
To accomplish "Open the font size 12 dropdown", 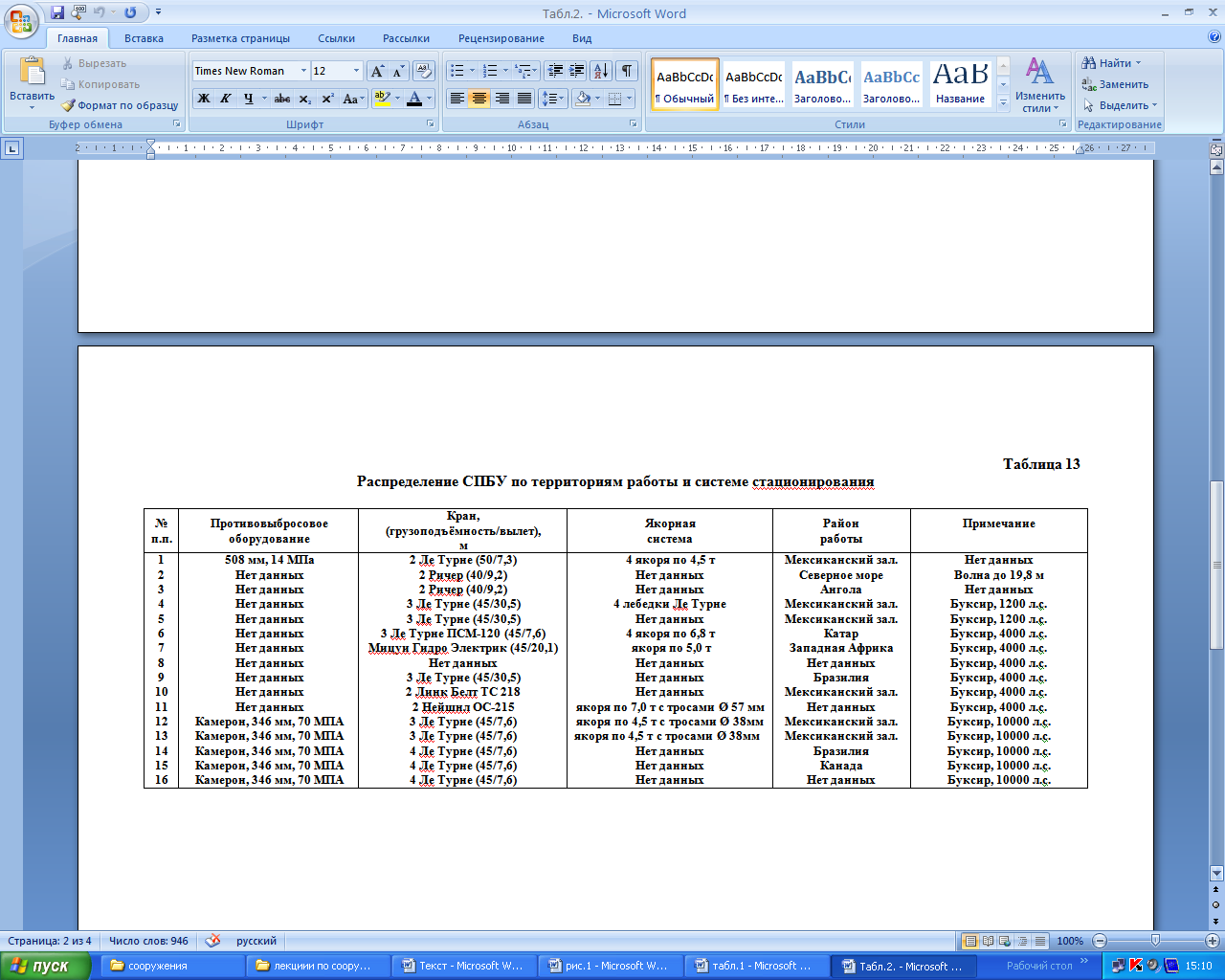I will click(x=356, y=71).
